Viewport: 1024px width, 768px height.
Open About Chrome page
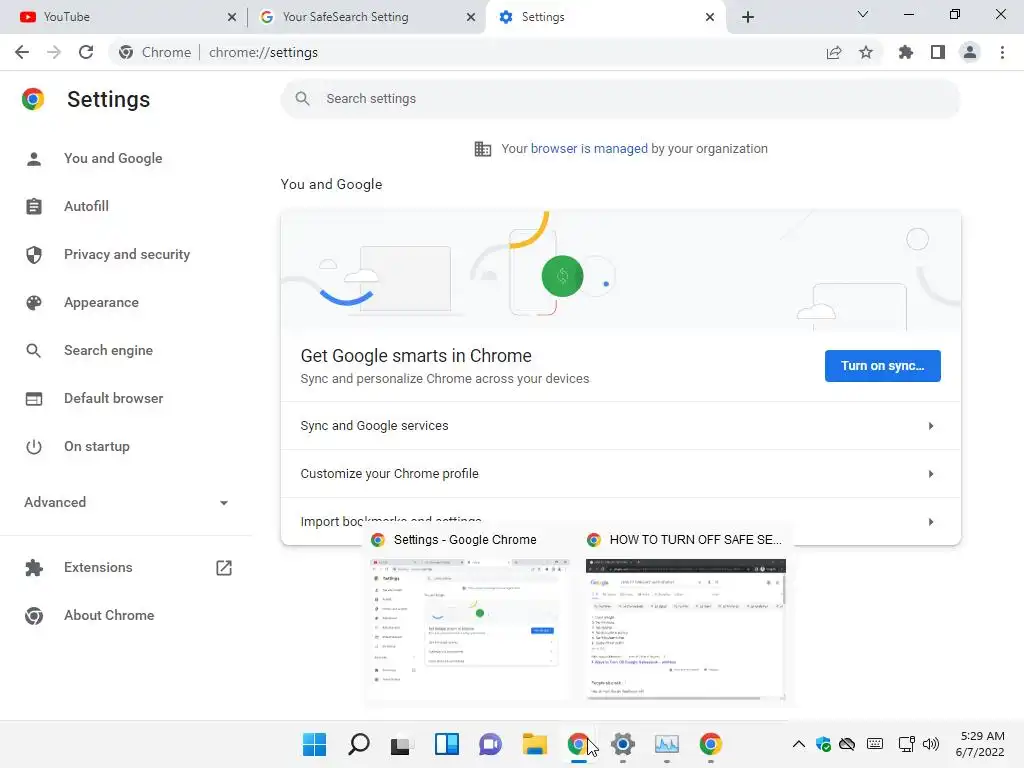coord(109,615)
